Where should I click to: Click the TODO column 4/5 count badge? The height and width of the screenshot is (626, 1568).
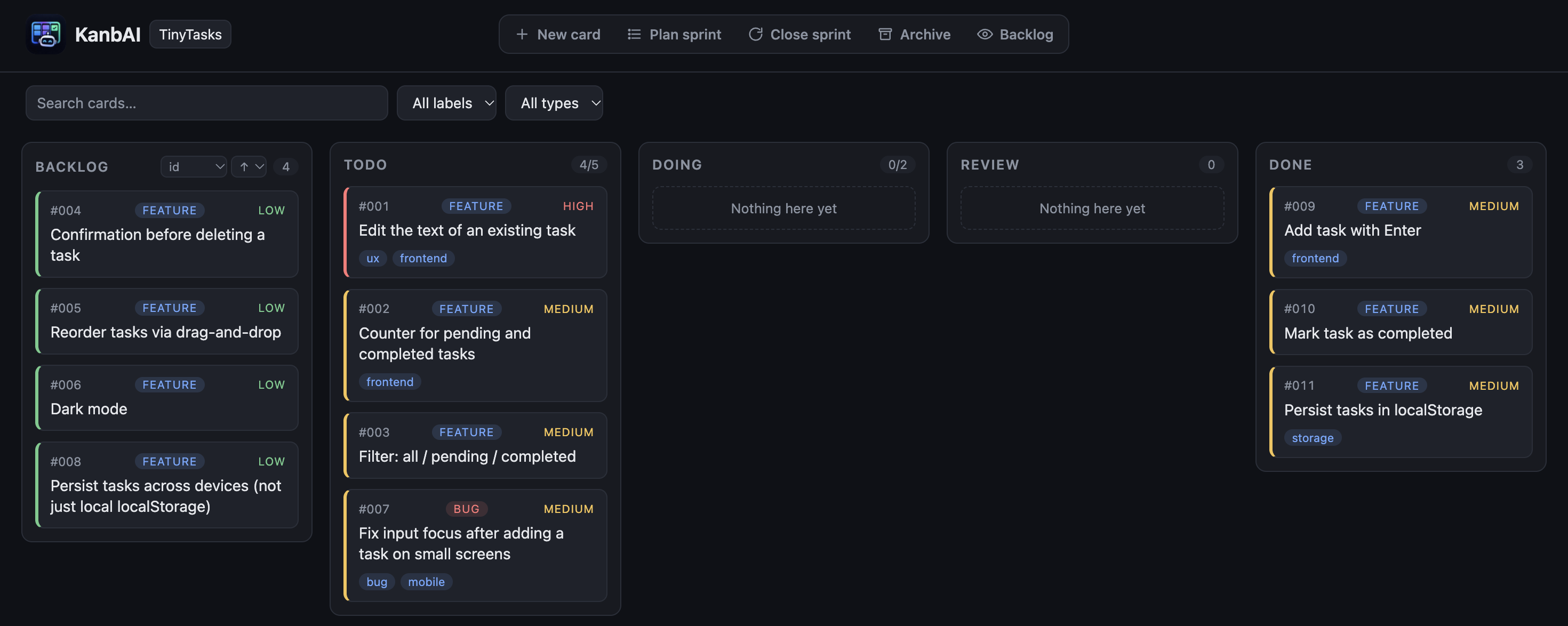(x=589, y=165)
